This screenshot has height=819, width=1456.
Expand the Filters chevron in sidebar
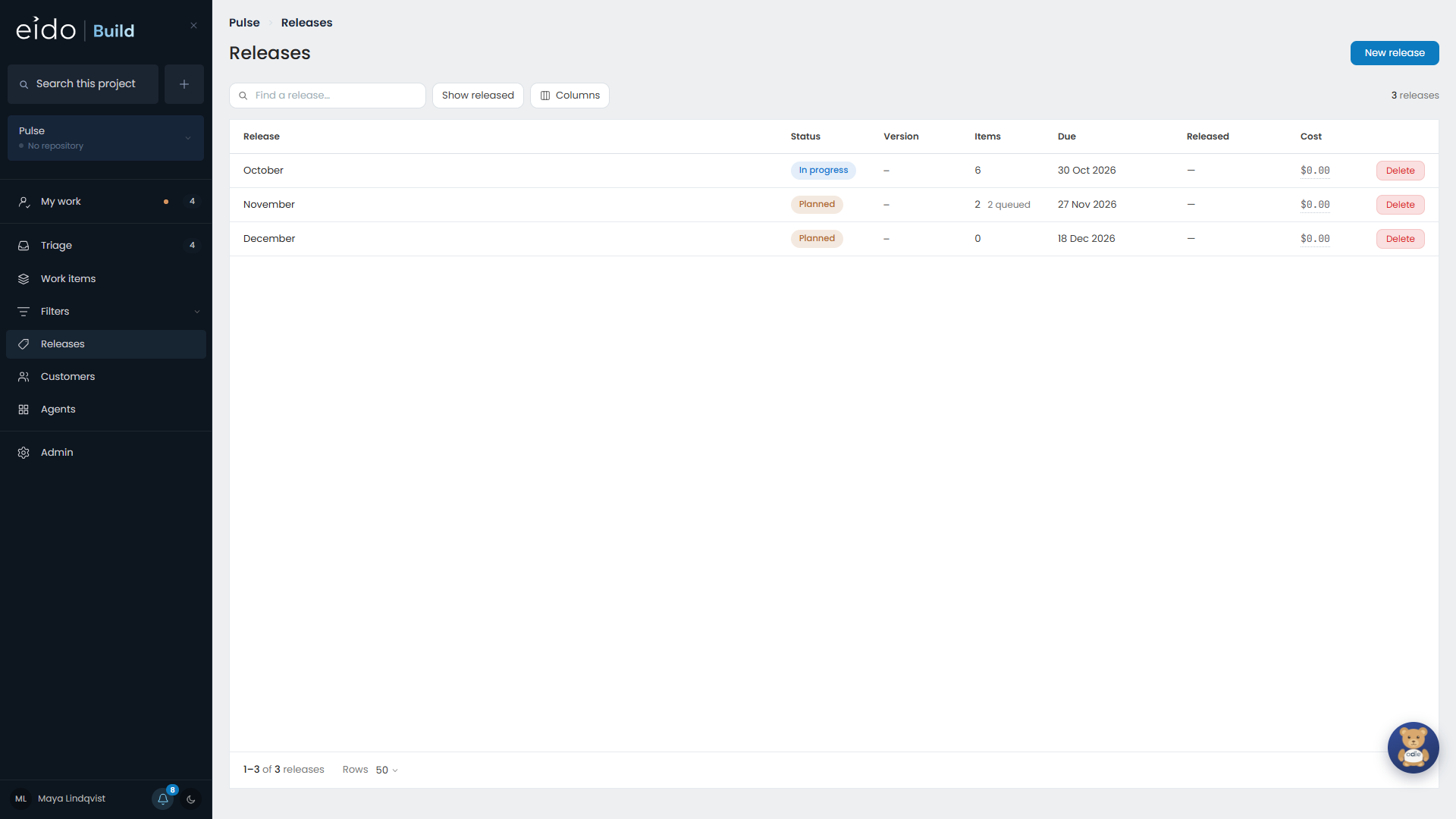point(197,312)
